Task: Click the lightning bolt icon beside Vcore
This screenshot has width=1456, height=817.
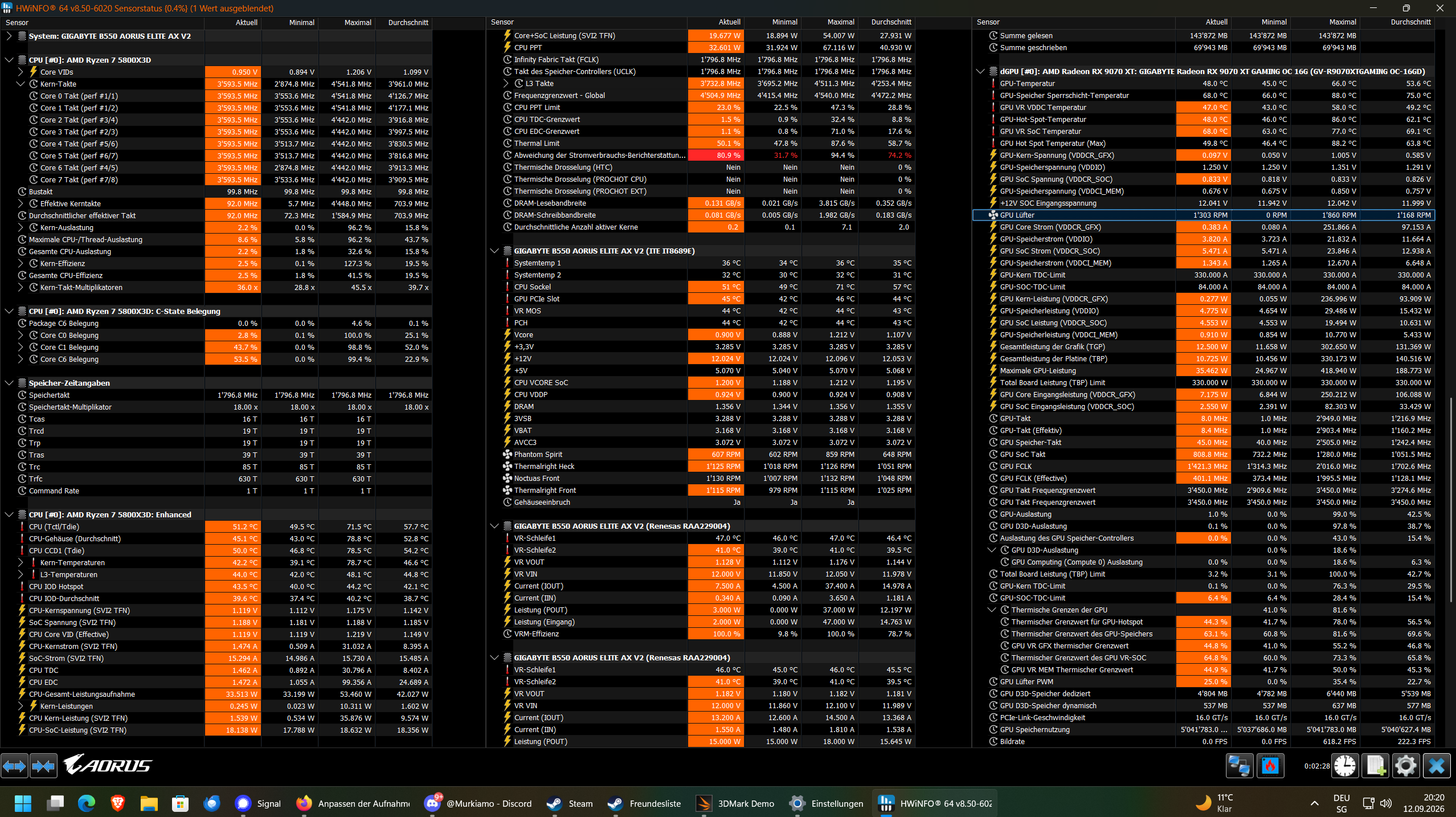Action: (507, 335)
